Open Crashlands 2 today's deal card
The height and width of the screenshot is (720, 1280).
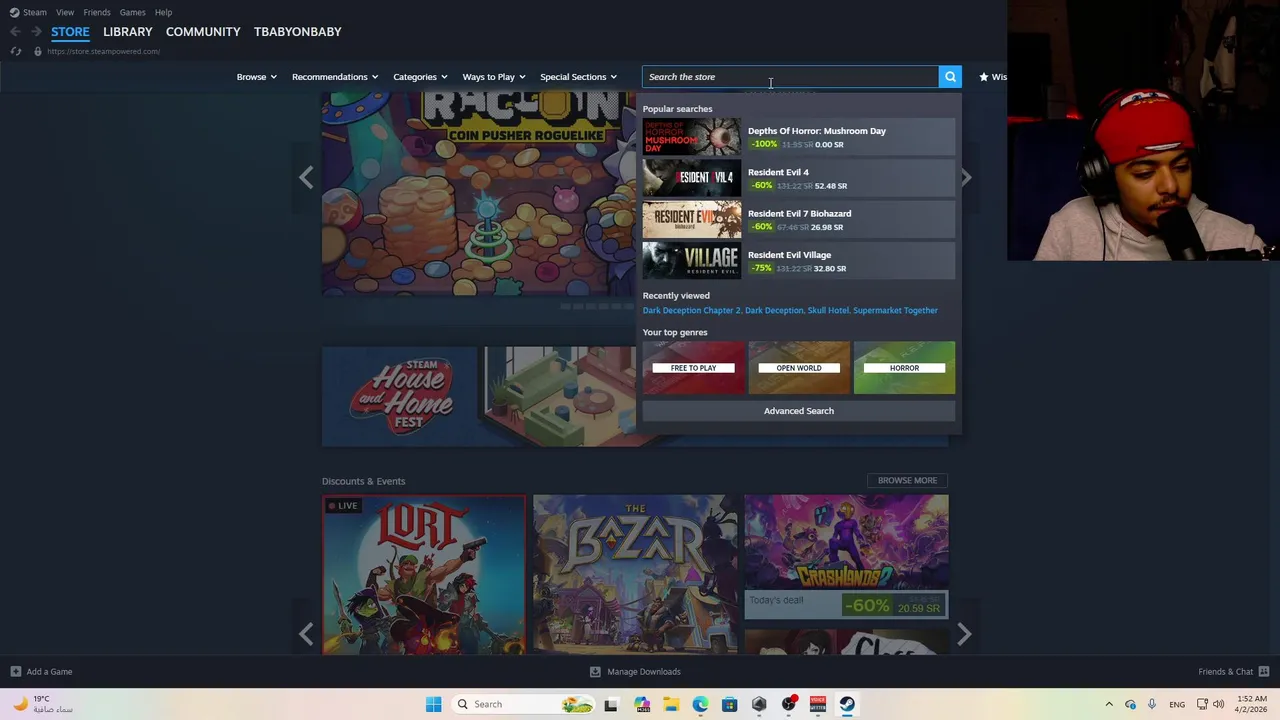pos(846,557)
